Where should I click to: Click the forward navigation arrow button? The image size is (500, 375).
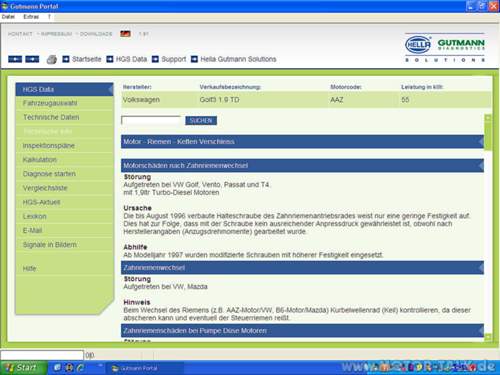pos(32,59)
